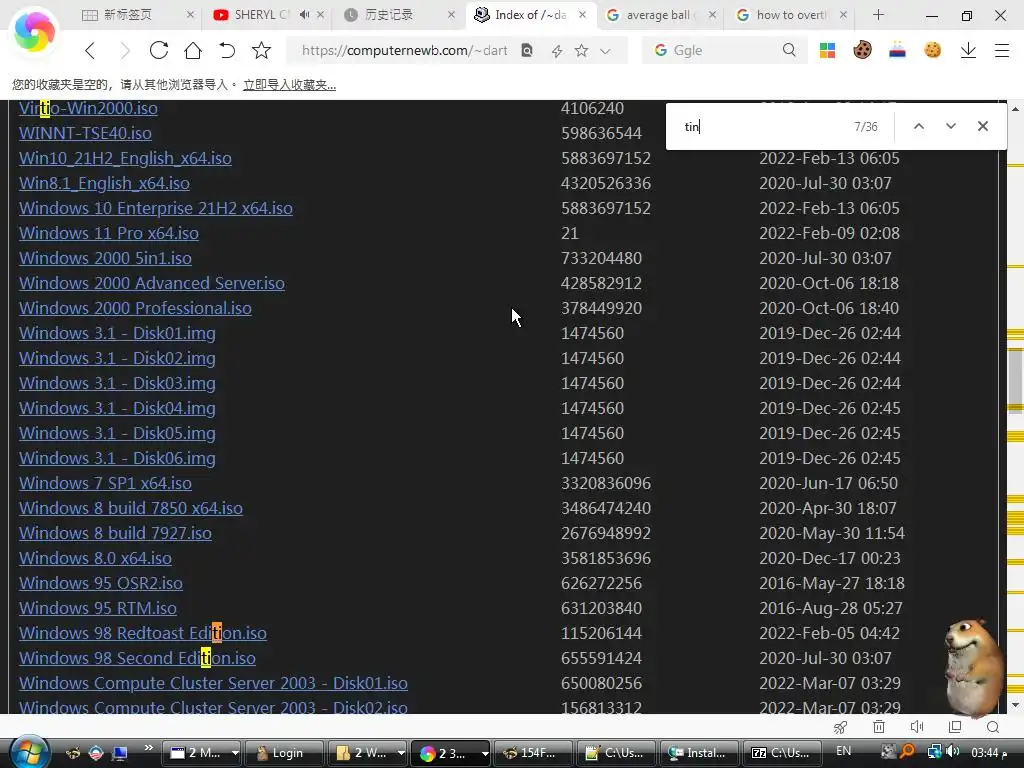Open Windows 95 OSR2.iso link
The image size is (1024, 768).
pyautogui.click(x=101, y=583)
